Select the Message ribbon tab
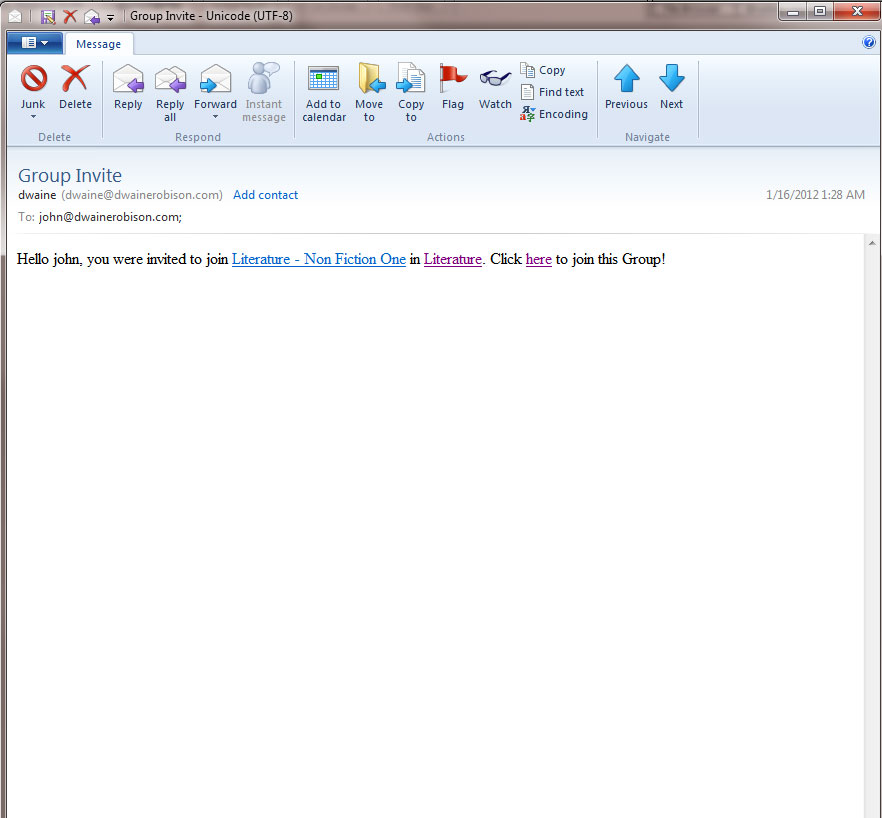This screenshot has height=818, width=882. click(x=98, y=44)
